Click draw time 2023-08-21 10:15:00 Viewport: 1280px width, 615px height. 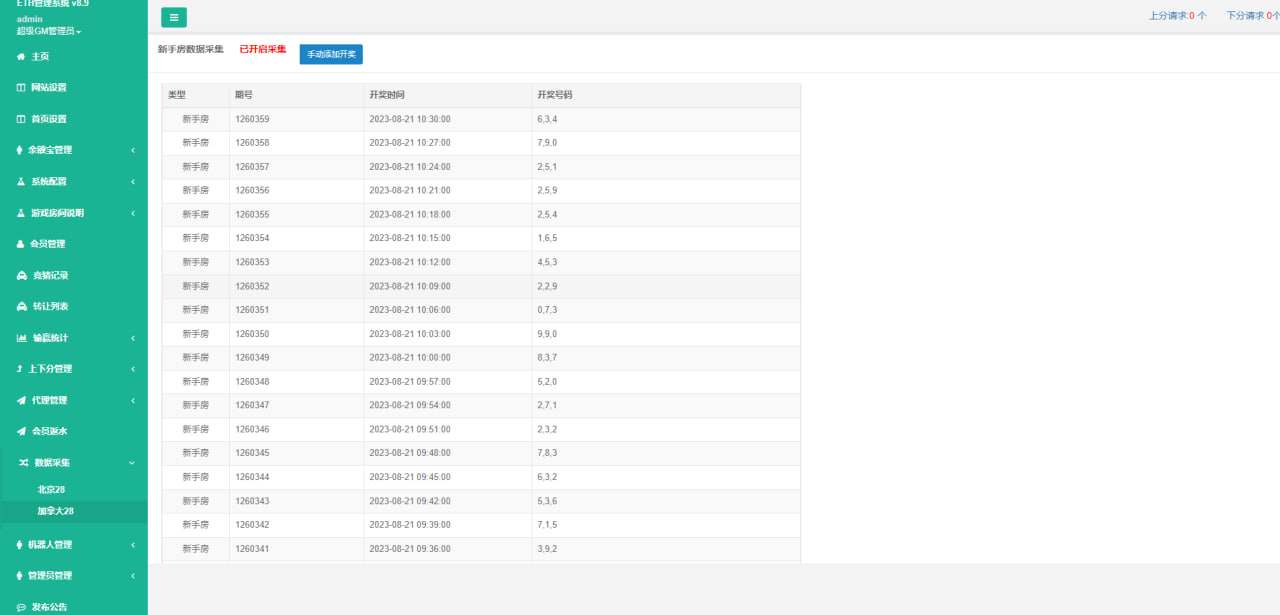tap(410, 238)
